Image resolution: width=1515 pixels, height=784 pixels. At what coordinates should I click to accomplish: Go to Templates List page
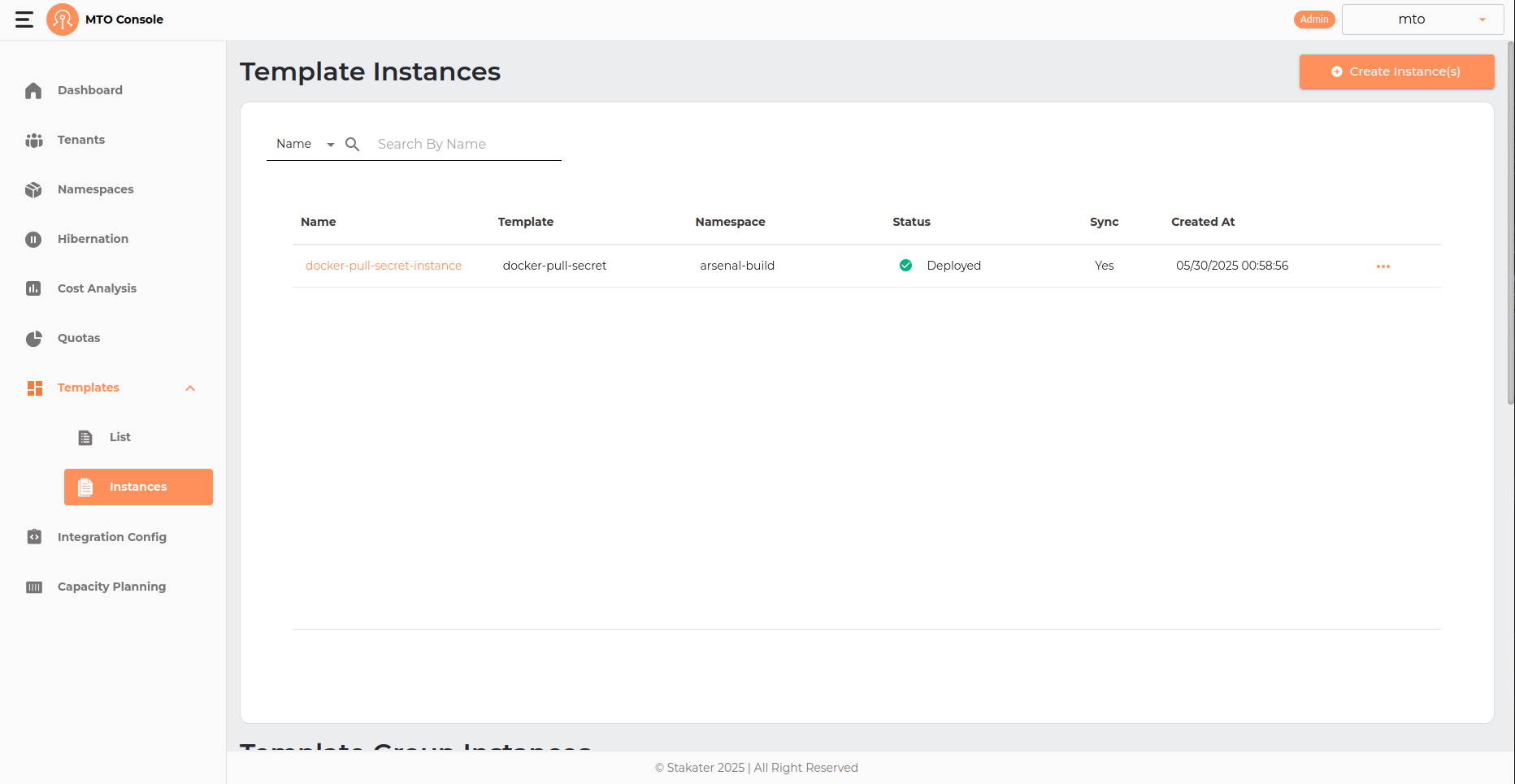click(x=119, y=437)
